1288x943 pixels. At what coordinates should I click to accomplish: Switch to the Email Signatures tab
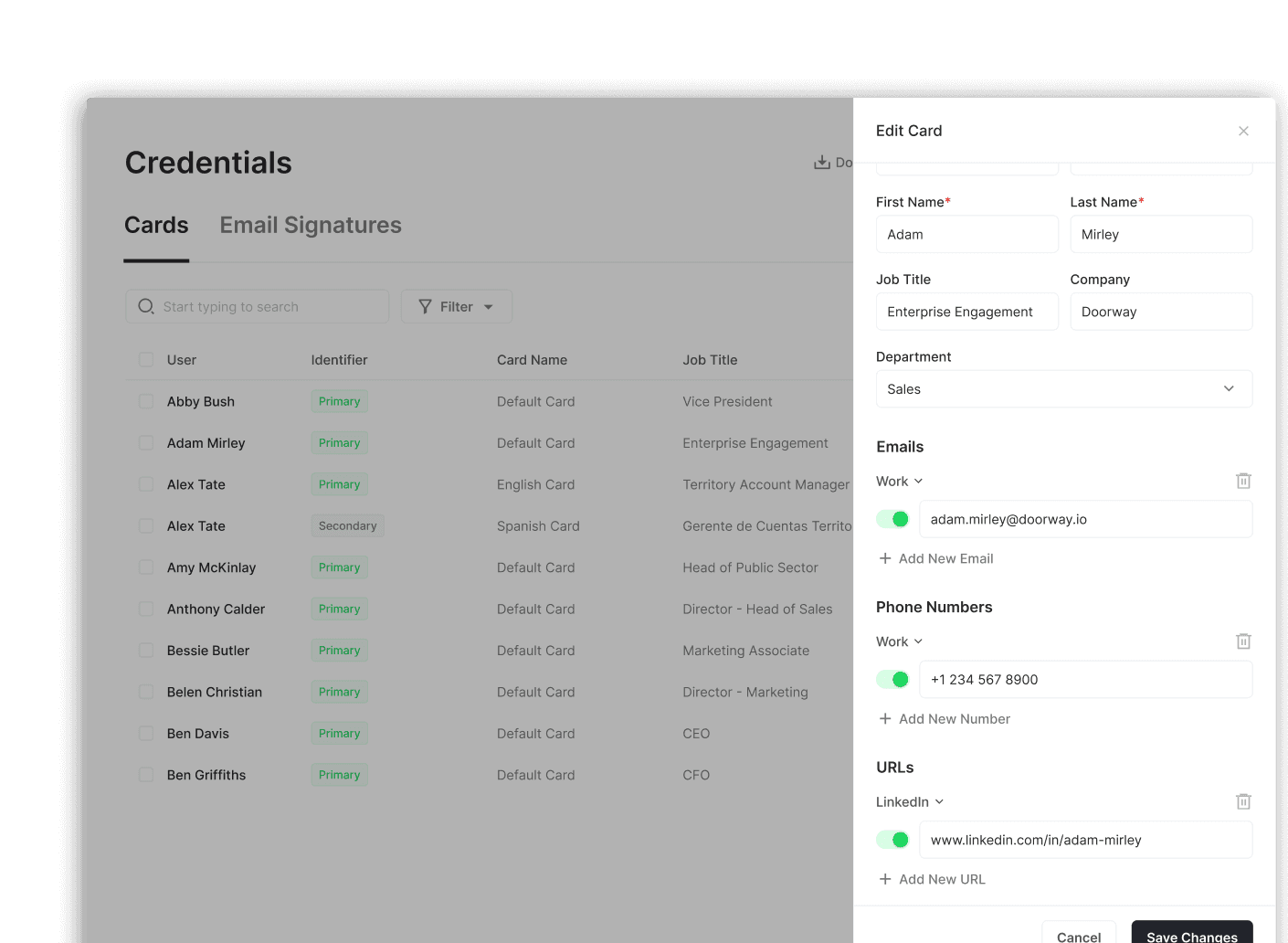pyautogui.click(x=311, y=226)
